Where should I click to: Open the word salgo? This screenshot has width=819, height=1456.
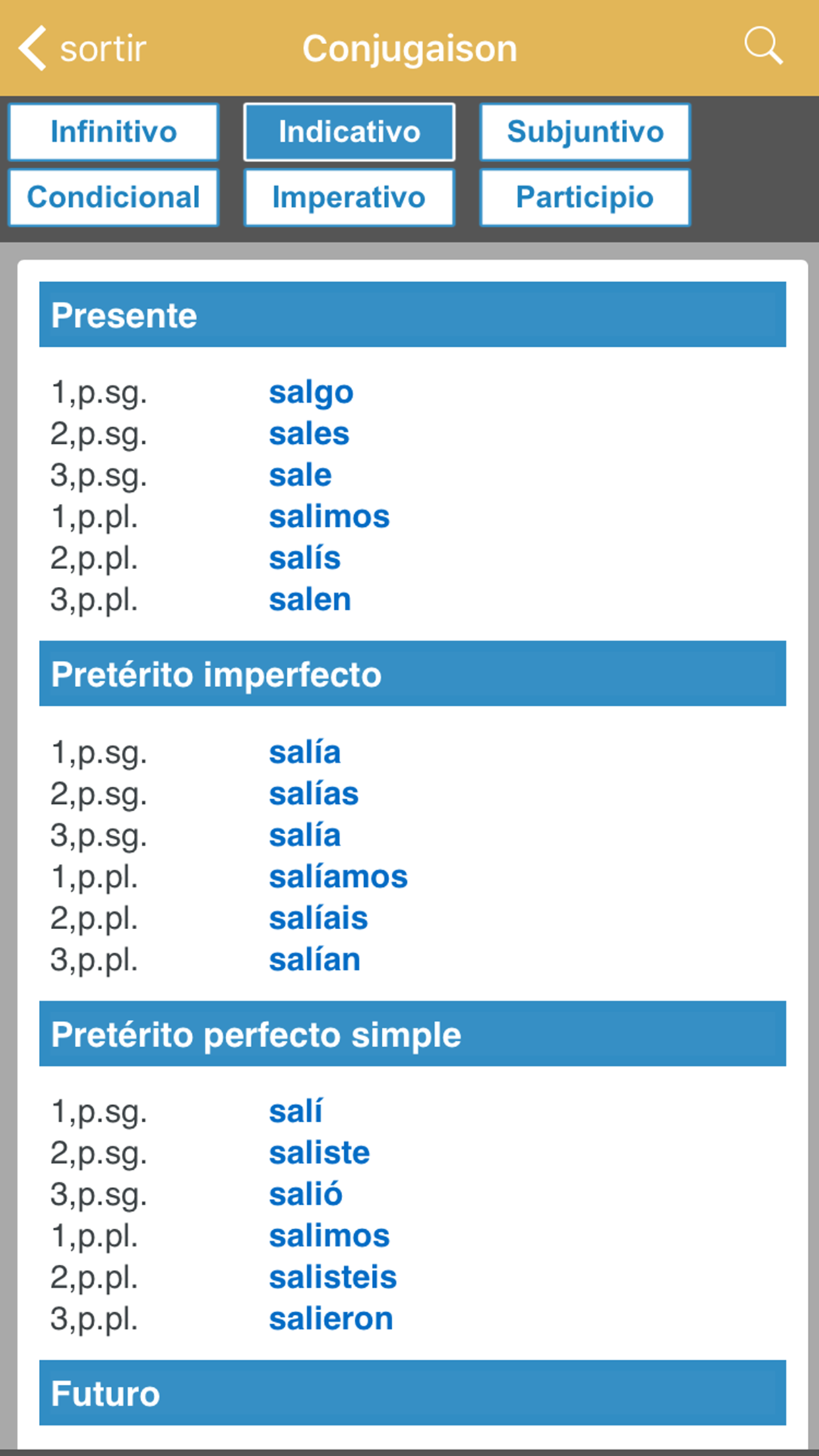coord(311,393)
